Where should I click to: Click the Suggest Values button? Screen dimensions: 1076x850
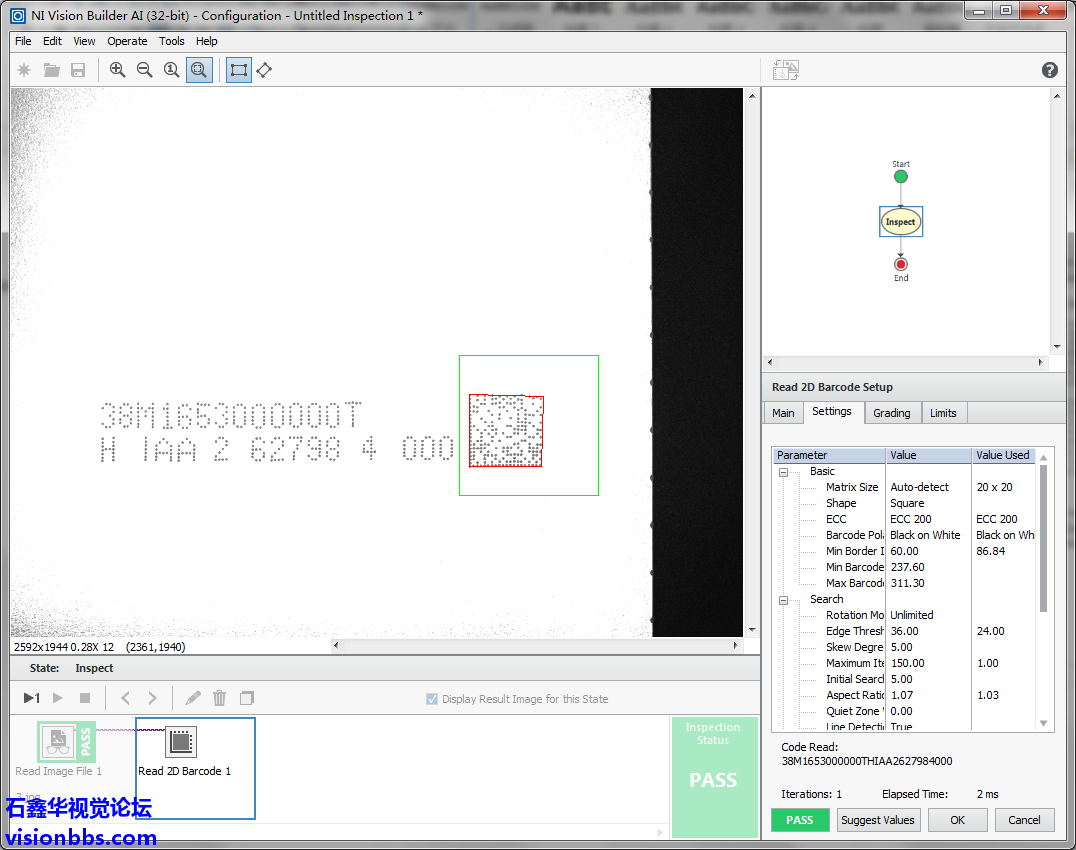click(x=877, y=820)
